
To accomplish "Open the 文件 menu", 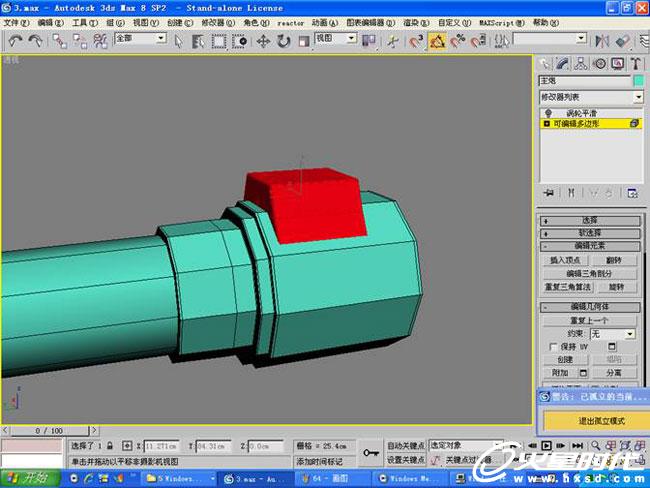I will (16, 22).
